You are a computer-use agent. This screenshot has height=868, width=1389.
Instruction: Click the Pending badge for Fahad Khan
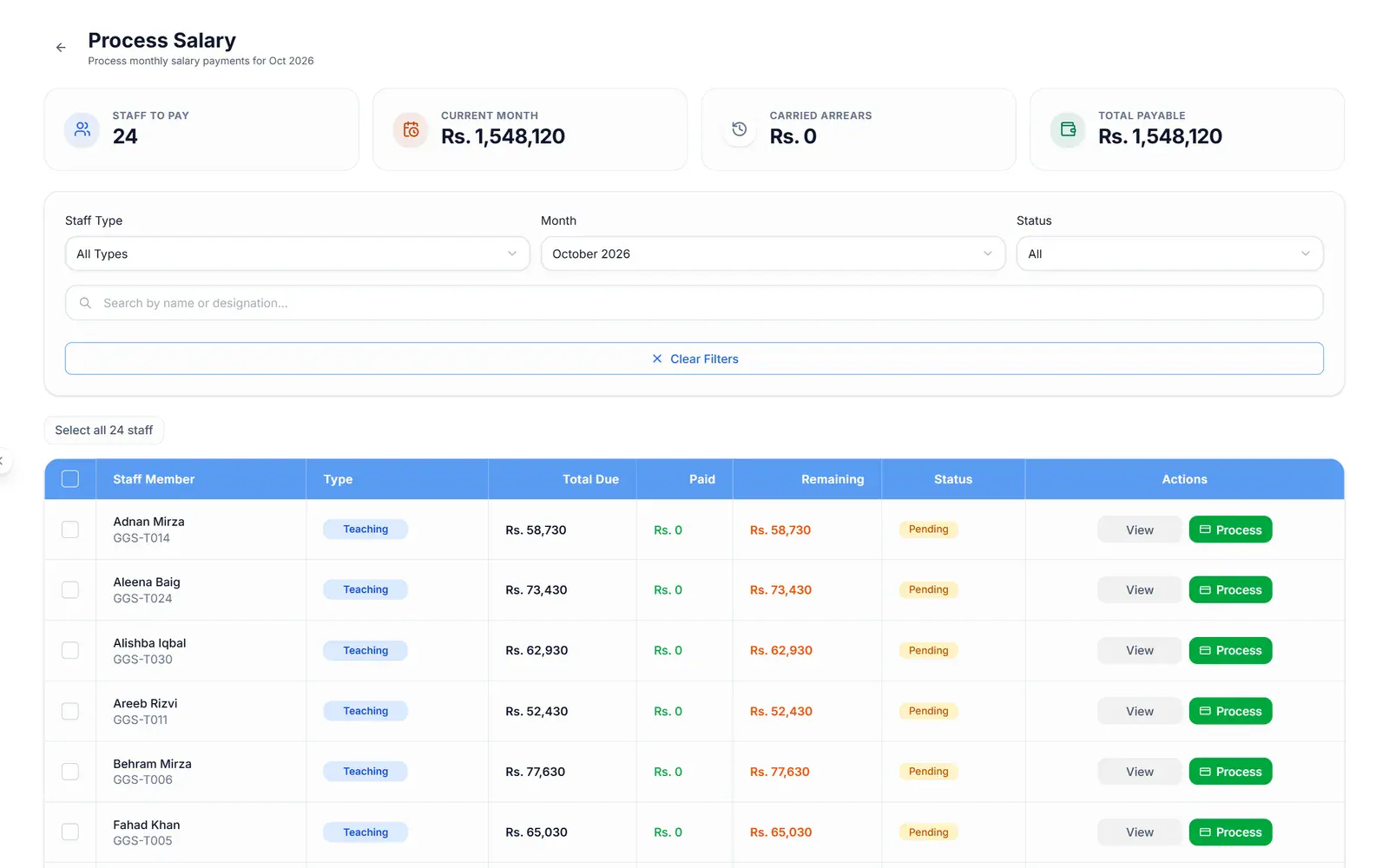[928, 832]
